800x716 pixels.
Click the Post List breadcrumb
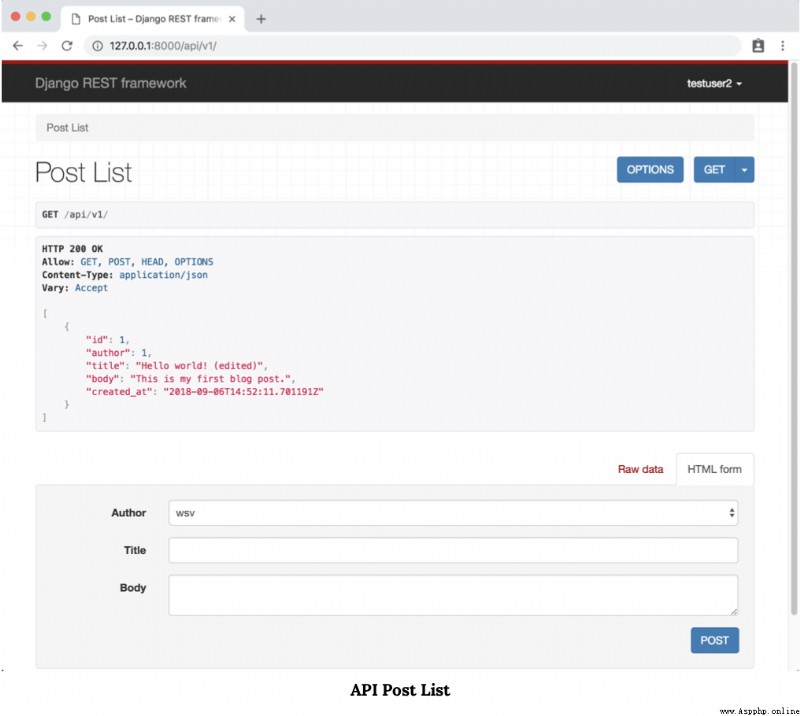[67, 128]
